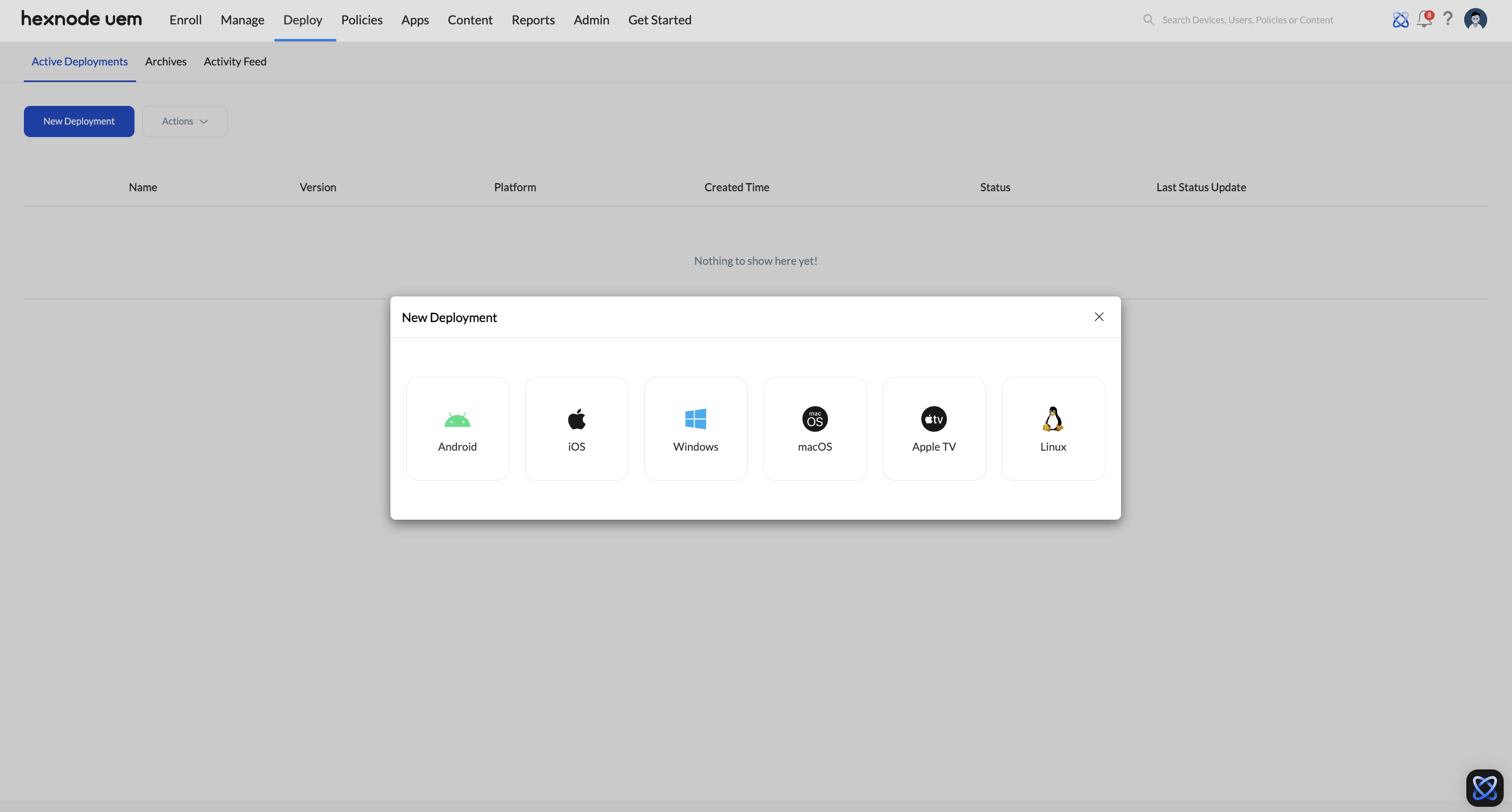
Task: Close the New Deployment dialog
Action: [x=1099, y=317]
